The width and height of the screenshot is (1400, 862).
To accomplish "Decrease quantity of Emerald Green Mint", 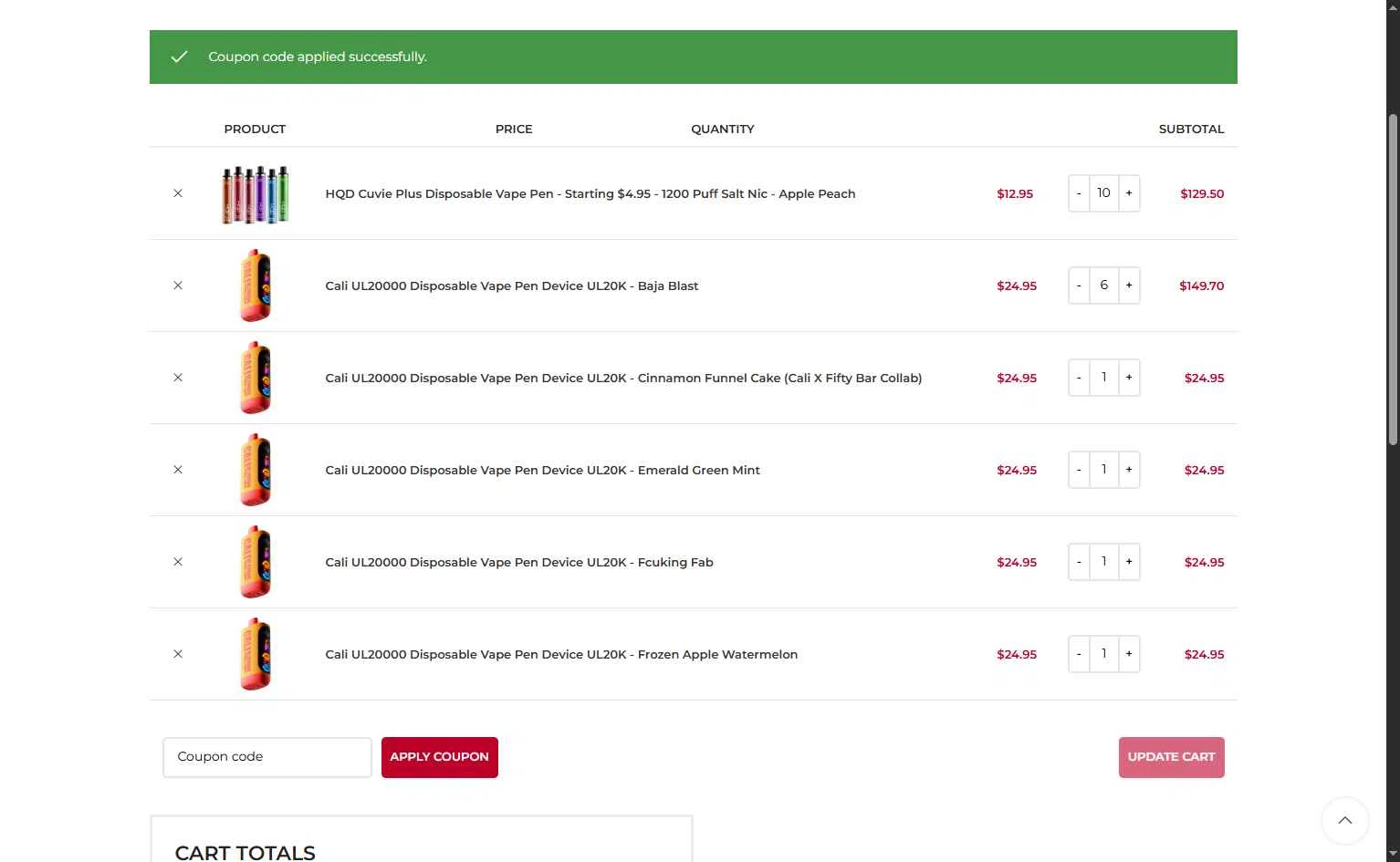I will [1079, 470].
